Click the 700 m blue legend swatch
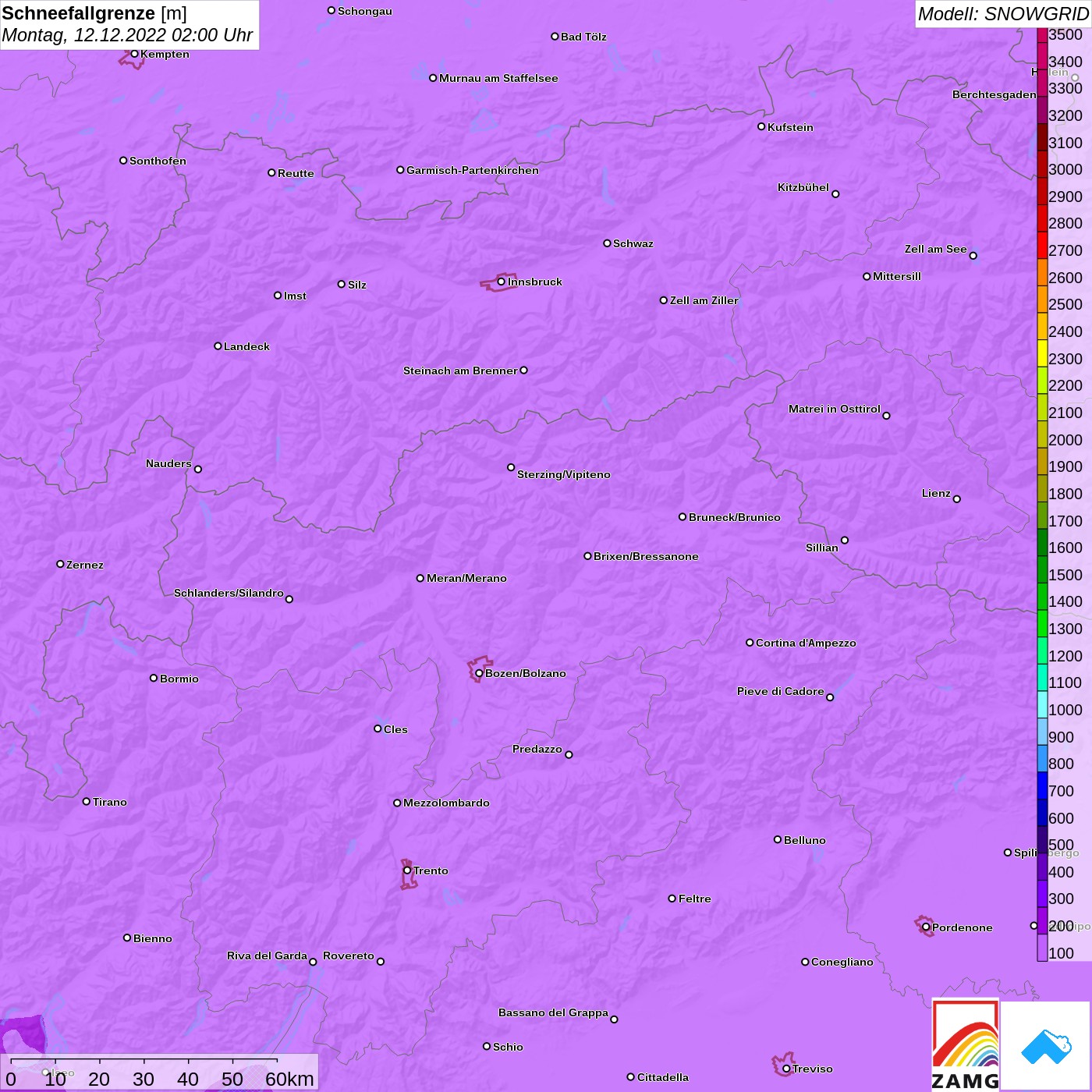This screenshot has height=1092, width=1092. (1042, 785)
